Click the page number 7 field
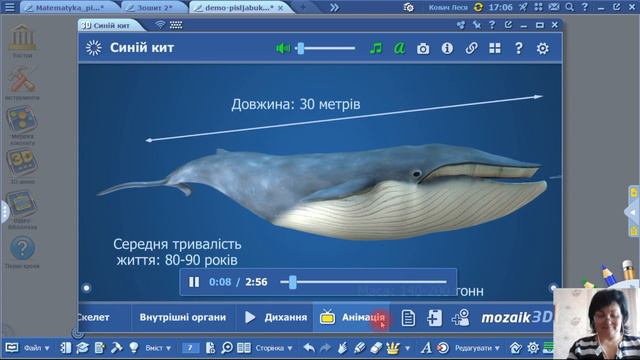Image resolution: width=640 pixels, height=360 pixels. 190,348
